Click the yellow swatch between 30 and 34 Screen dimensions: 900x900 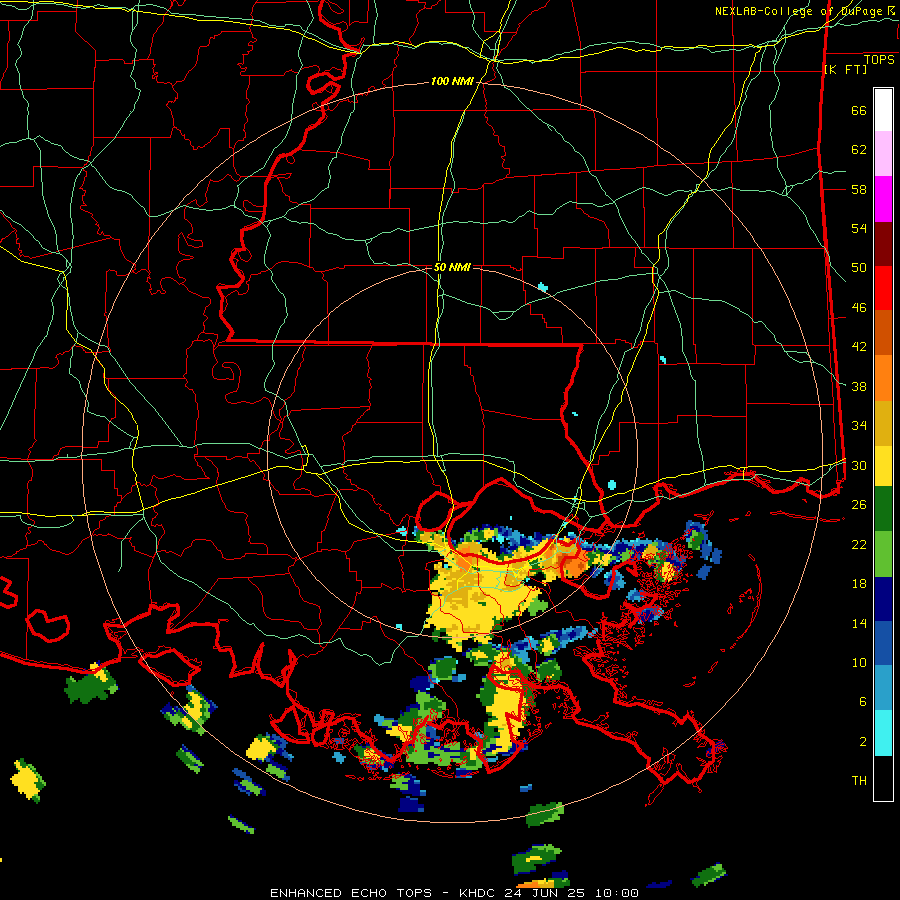point(883,466)
